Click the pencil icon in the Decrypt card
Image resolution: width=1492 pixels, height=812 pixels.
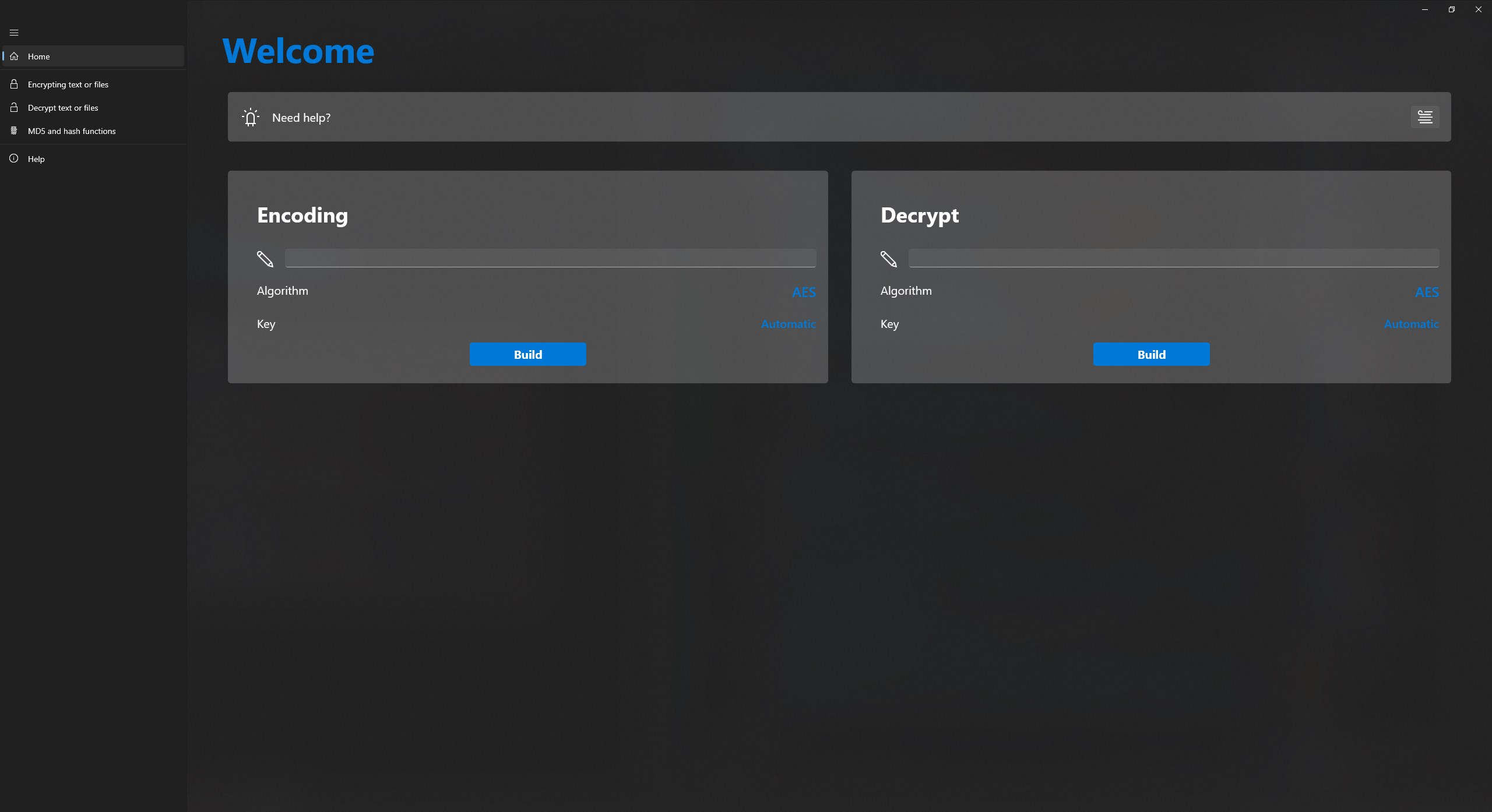pyautogui.click(x=888, y=259)
